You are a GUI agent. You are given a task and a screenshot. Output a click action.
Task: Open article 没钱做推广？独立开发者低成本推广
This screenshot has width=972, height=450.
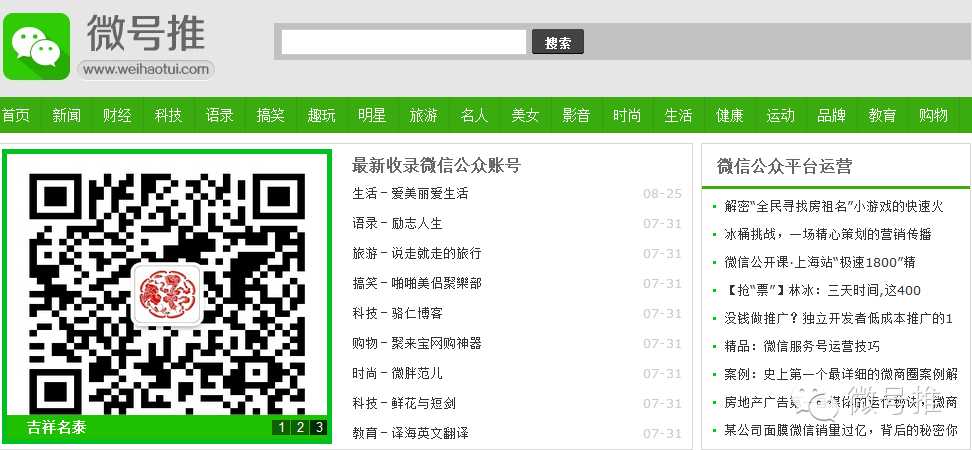[x=838, y=319]
